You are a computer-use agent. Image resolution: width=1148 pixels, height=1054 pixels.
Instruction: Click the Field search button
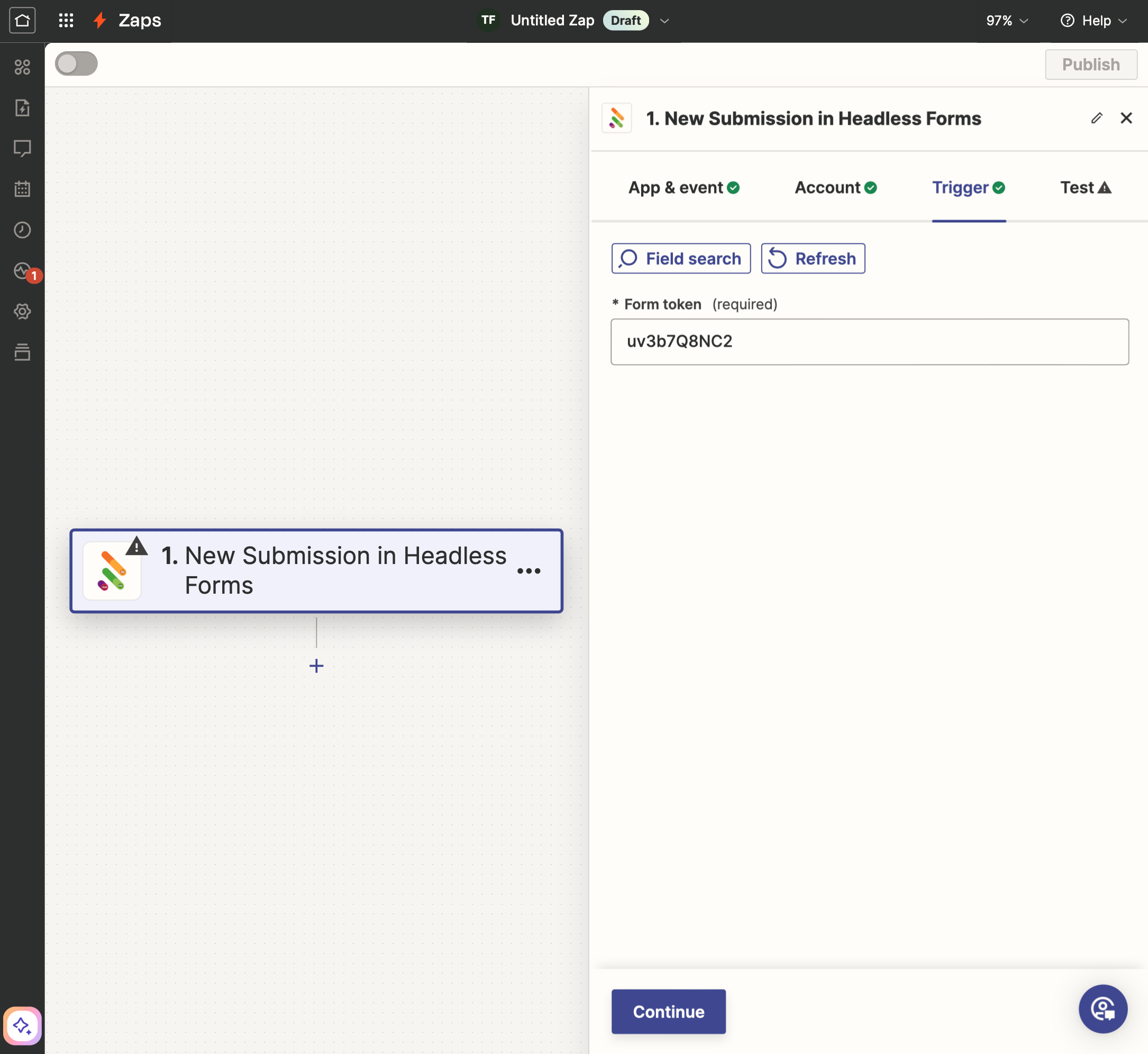681,258
